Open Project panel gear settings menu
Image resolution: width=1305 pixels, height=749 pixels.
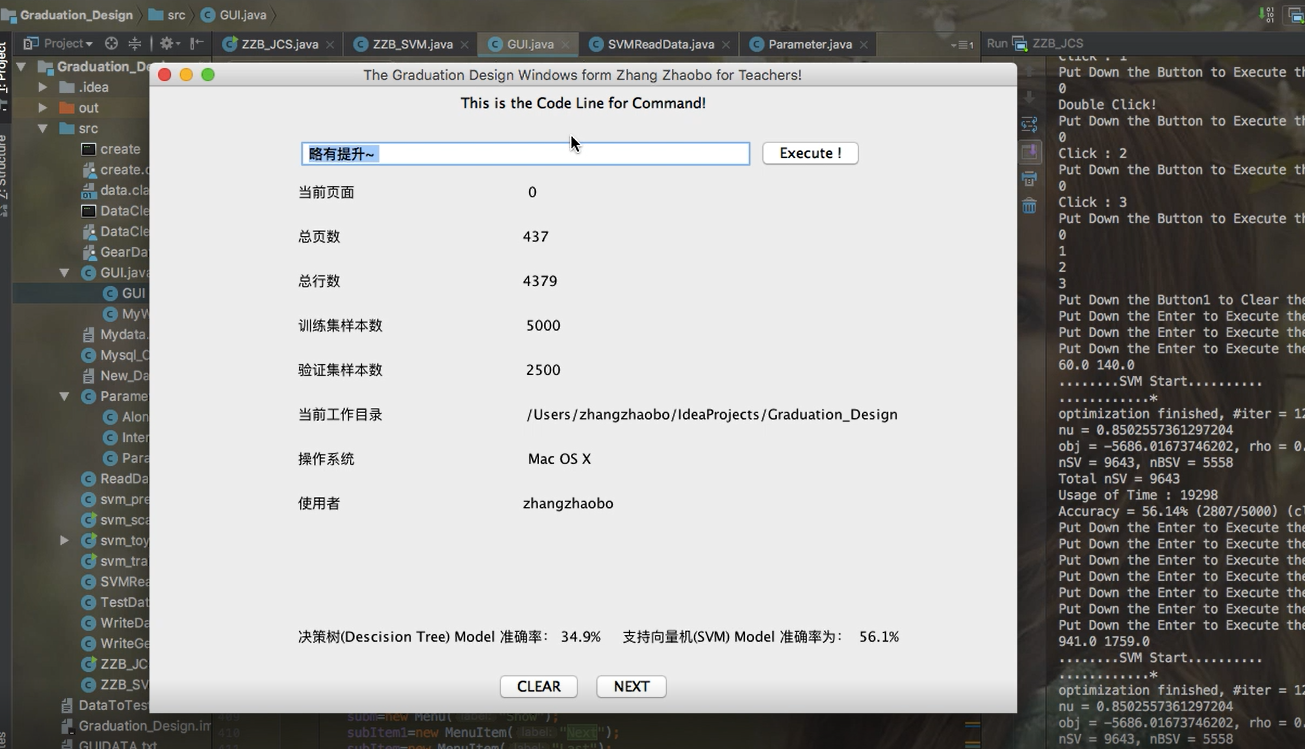pyautogui.click(x=168, y=44)
